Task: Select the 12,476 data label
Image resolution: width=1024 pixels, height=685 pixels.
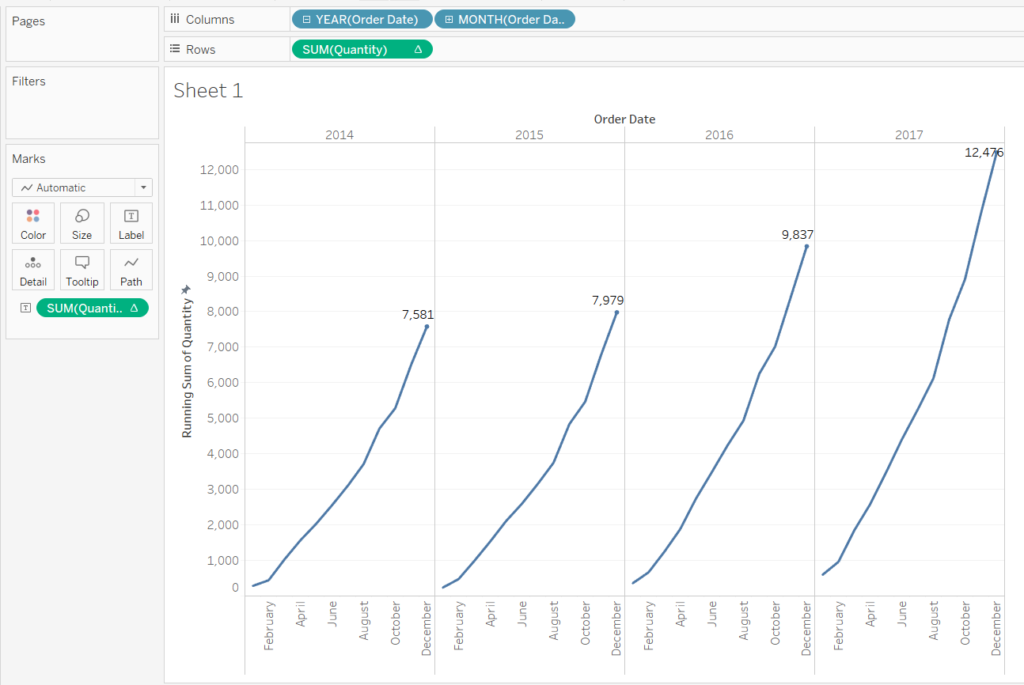Action: tap(982, 153)
